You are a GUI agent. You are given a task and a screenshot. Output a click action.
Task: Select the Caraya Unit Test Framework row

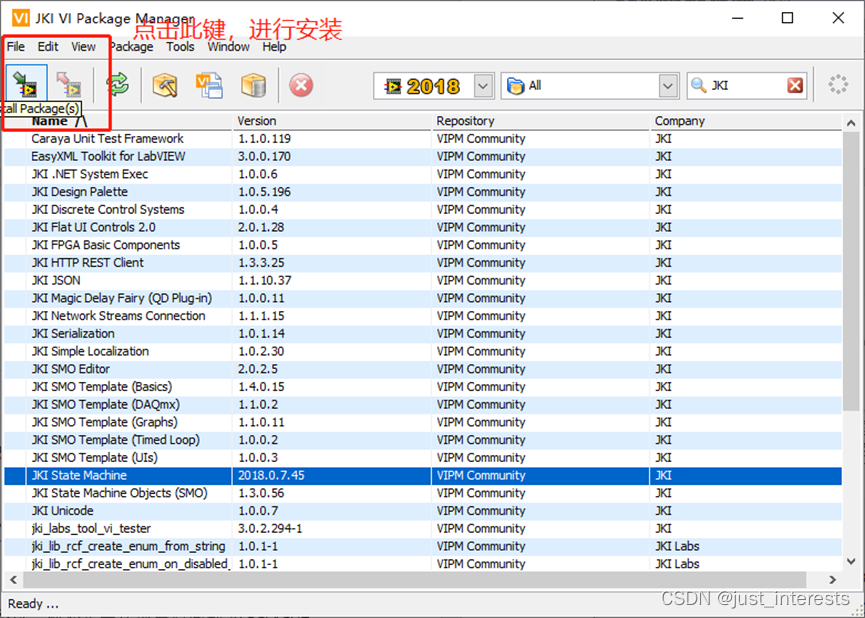point(423,138)
